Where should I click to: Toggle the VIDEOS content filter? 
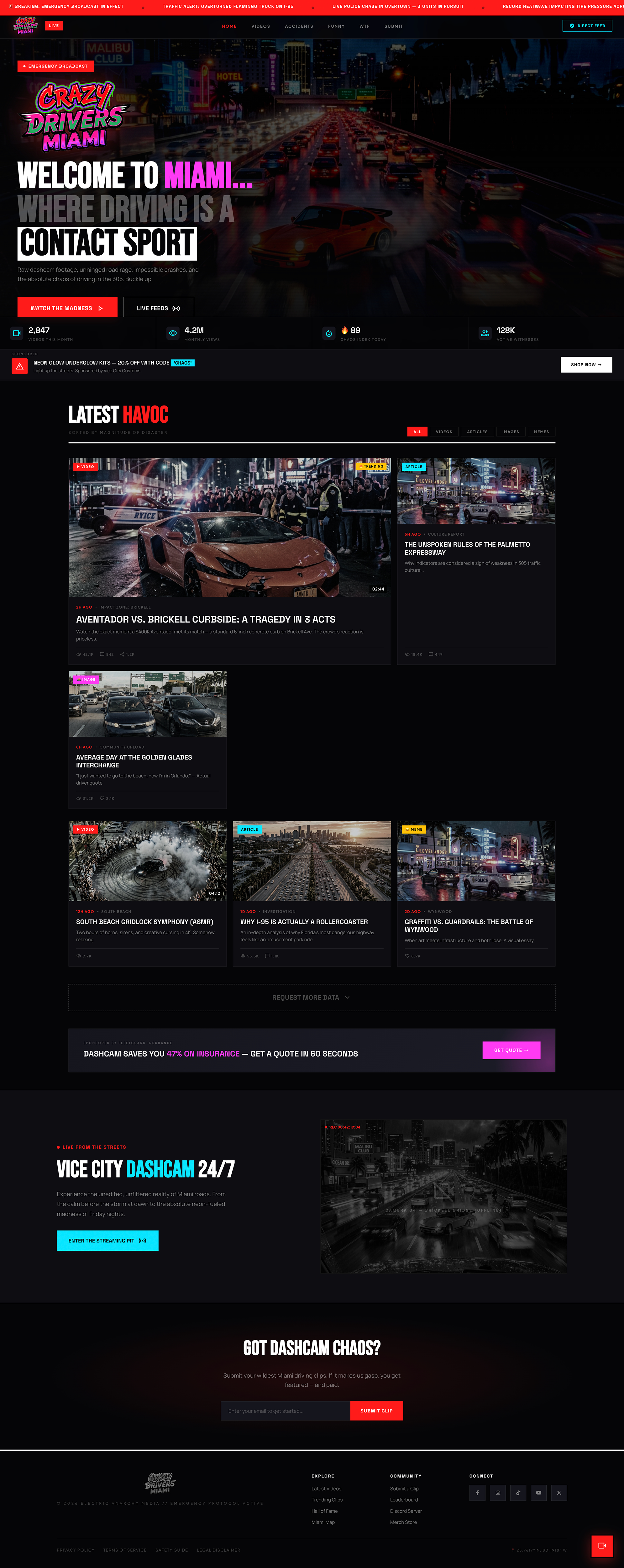[444, 432]
